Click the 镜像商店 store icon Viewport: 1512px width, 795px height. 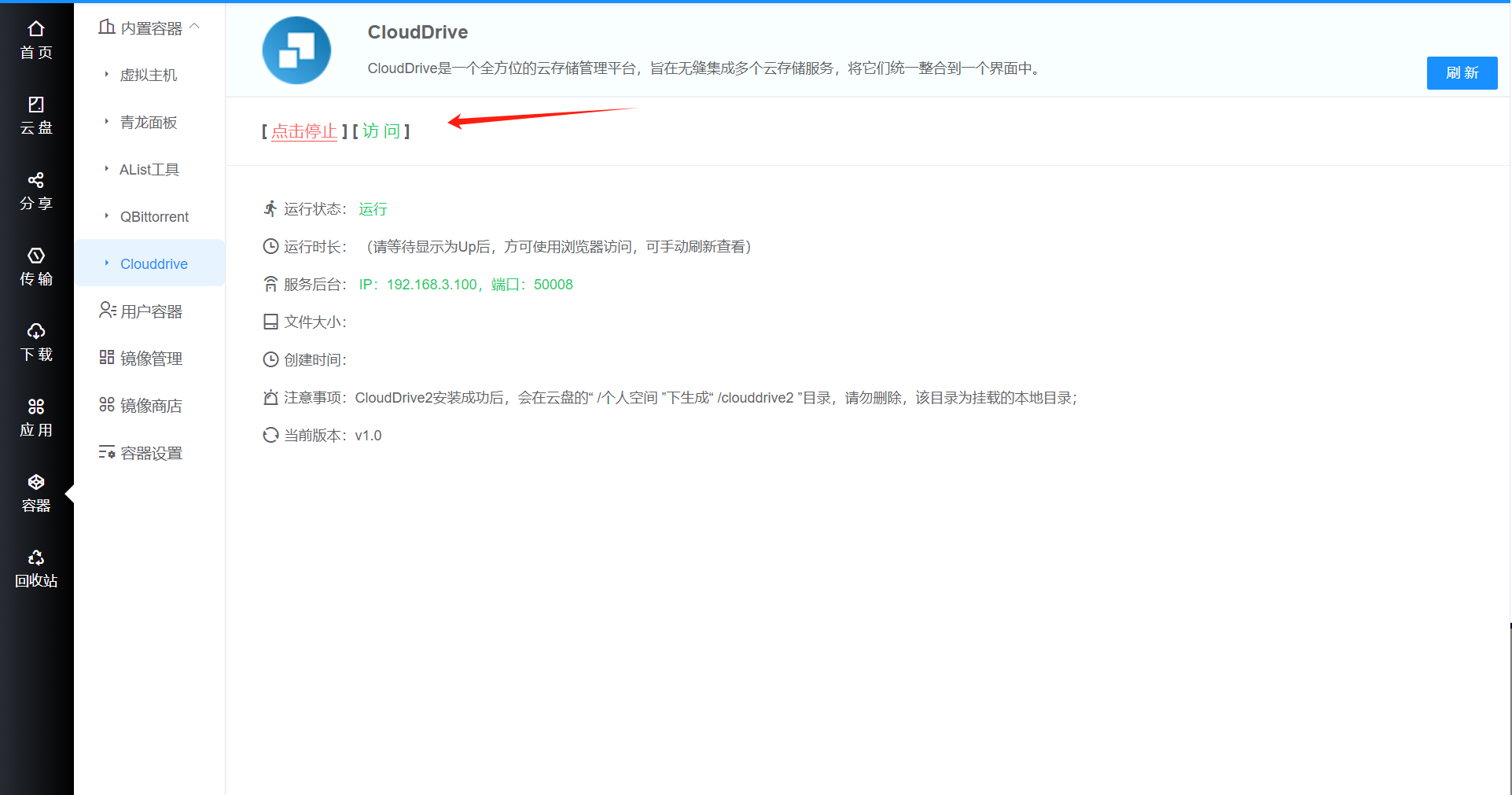[x=107, y=404]
